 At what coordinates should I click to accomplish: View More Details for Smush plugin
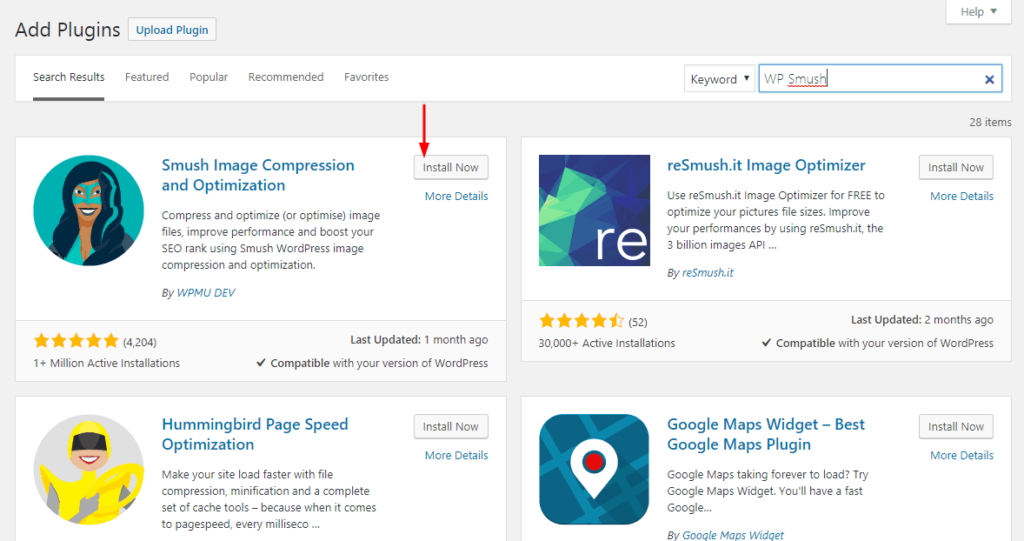[x=456, y=196]
